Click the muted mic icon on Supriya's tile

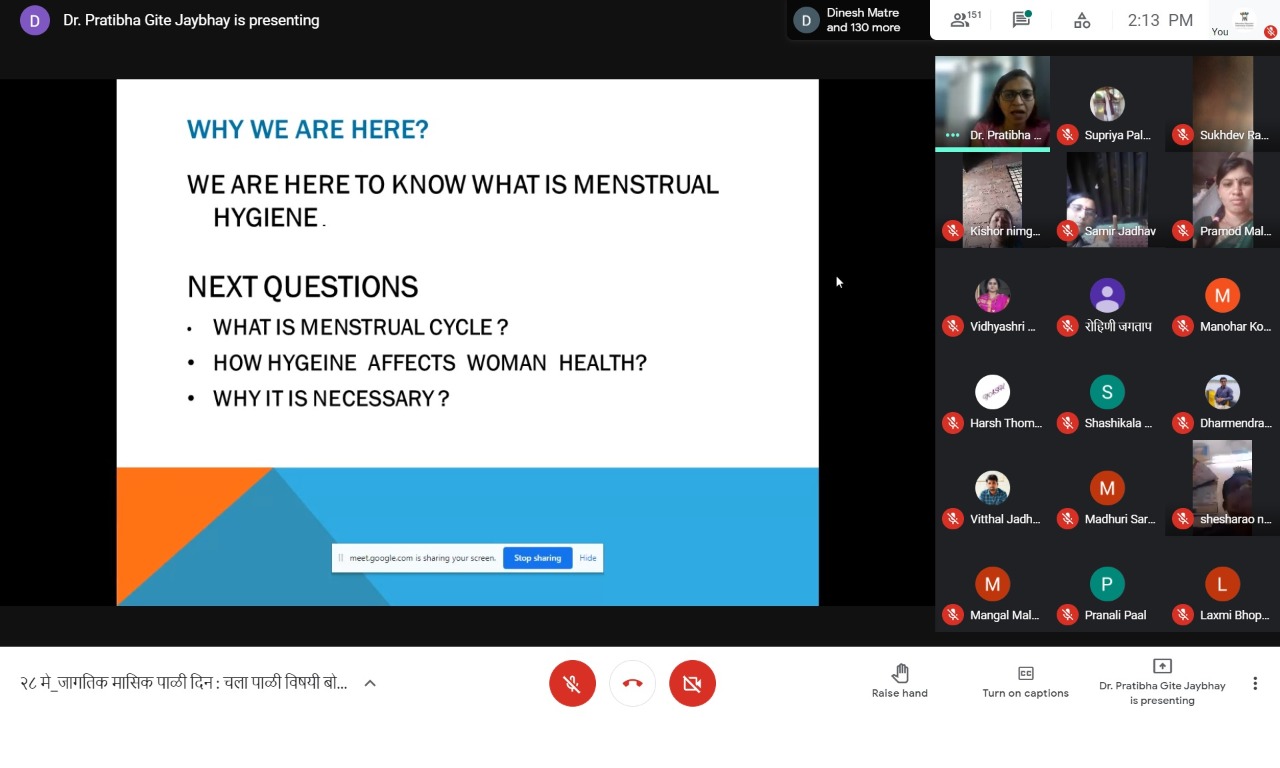pyautogui.click(x=1068, y=135)
